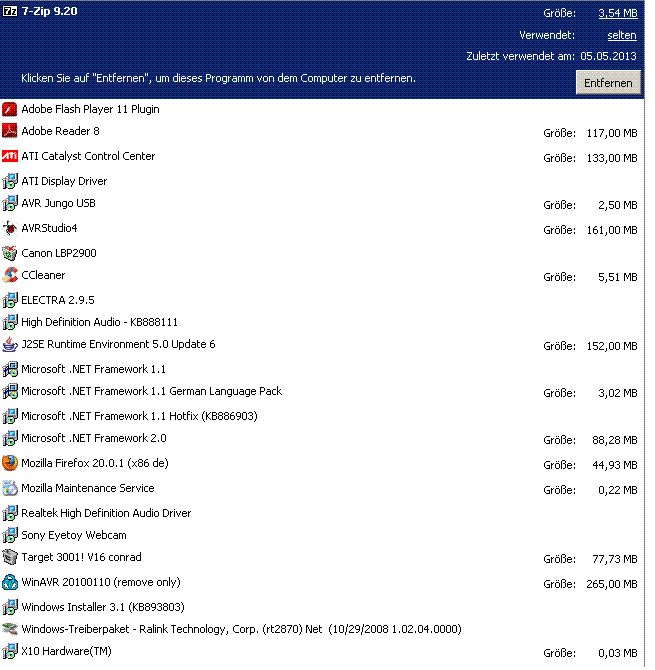Click the Microsoft .NET Framework 1.1 icon
The height and width of the screenshot is (670, 655).
click(9, 369)
